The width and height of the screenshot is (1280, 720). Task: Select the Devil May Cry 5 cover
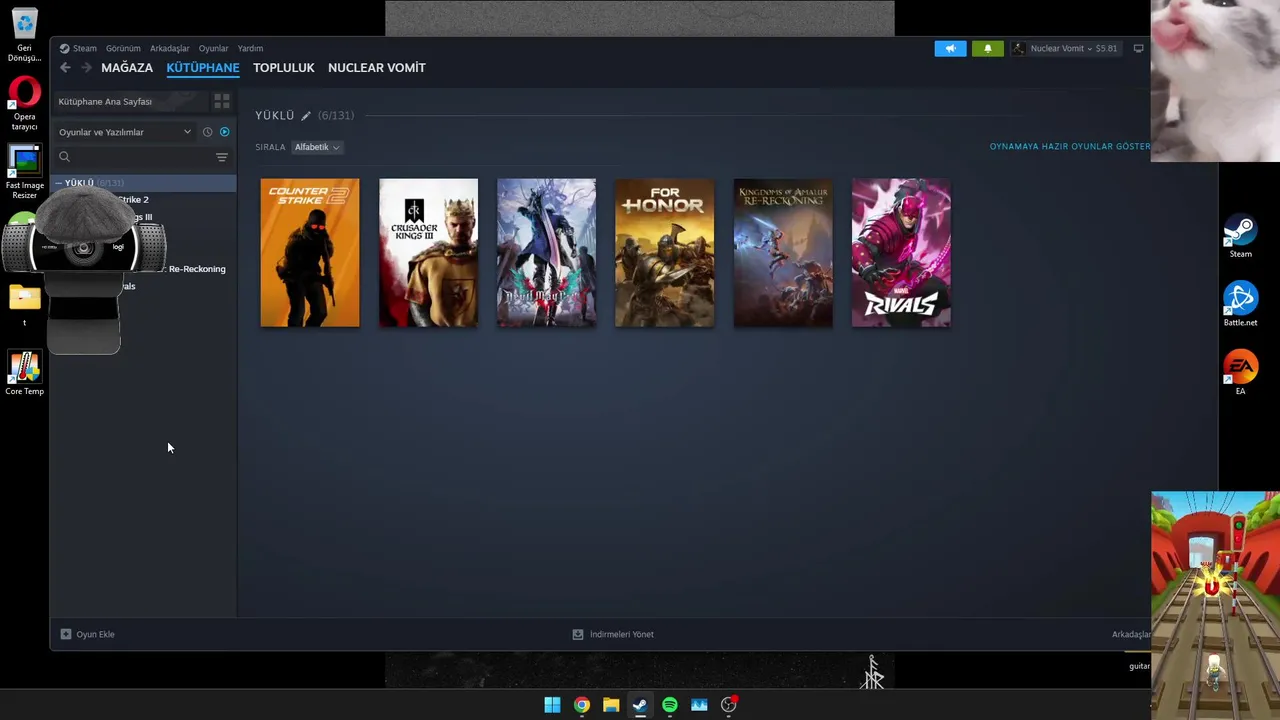click(x=546, y=253)
